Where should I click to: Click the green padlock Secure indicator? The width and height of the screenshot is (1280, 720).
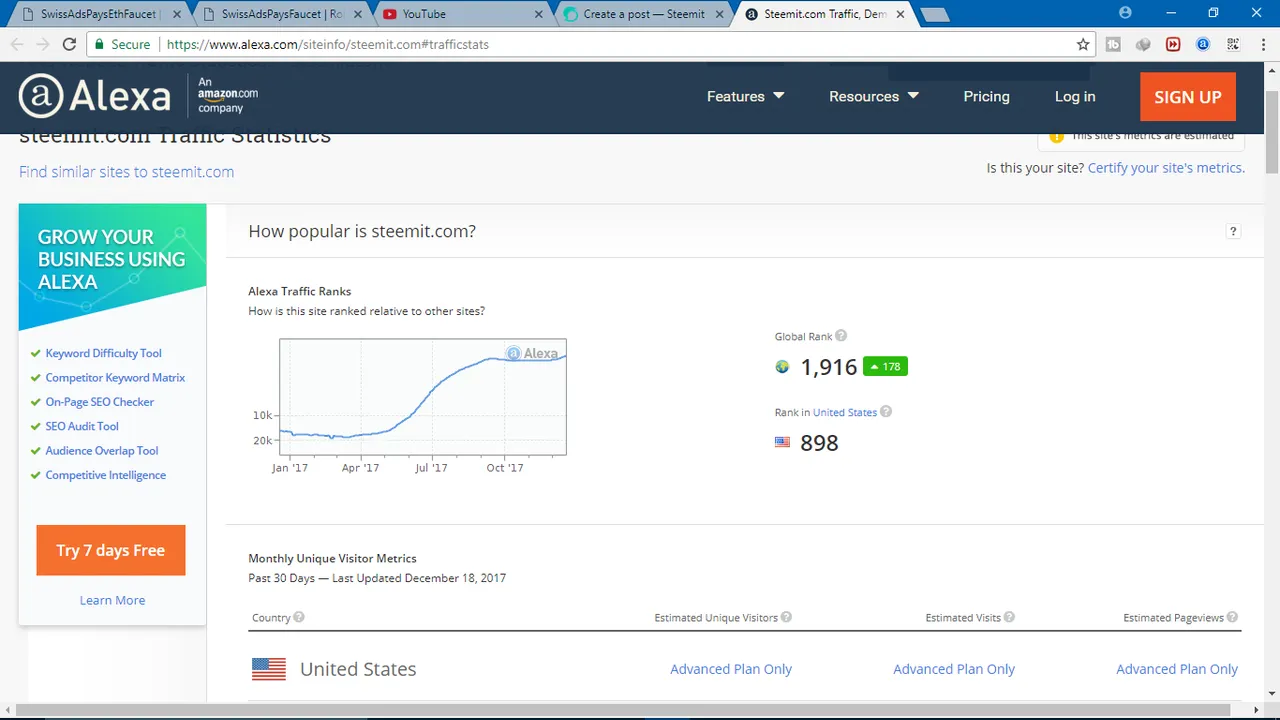point(120,44)
